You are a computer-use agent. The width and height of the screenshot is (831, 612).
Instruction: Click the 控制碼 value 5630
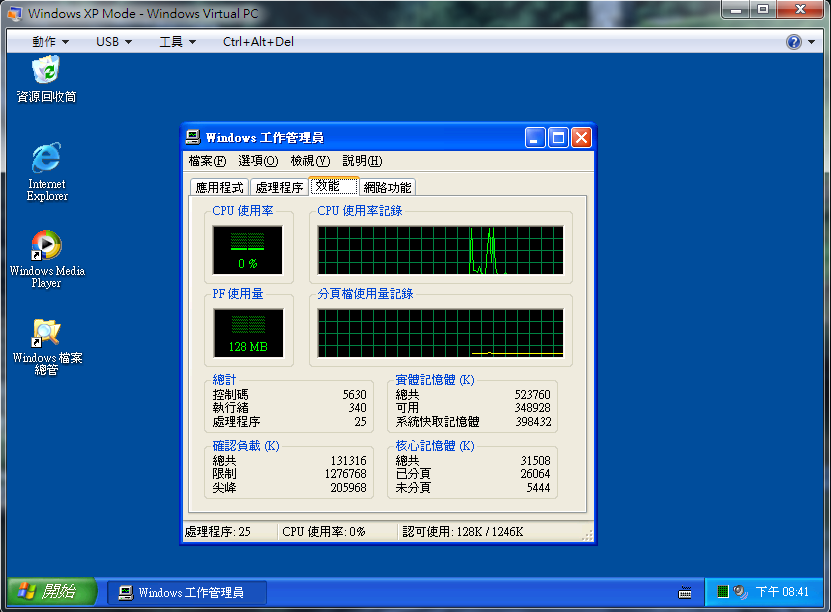(x=354, y=395)
